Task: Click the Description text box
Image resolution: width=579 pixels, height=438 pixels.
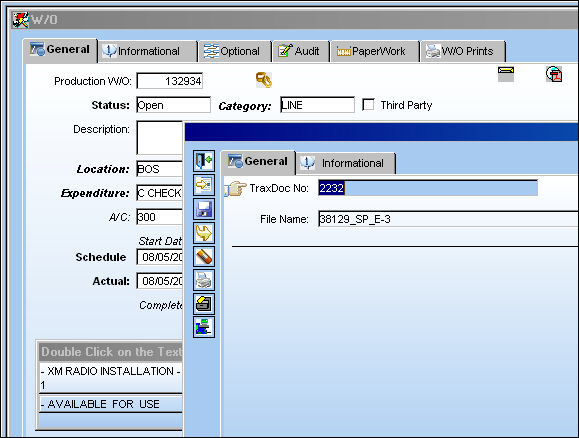Action: click(x=160, y=137)
